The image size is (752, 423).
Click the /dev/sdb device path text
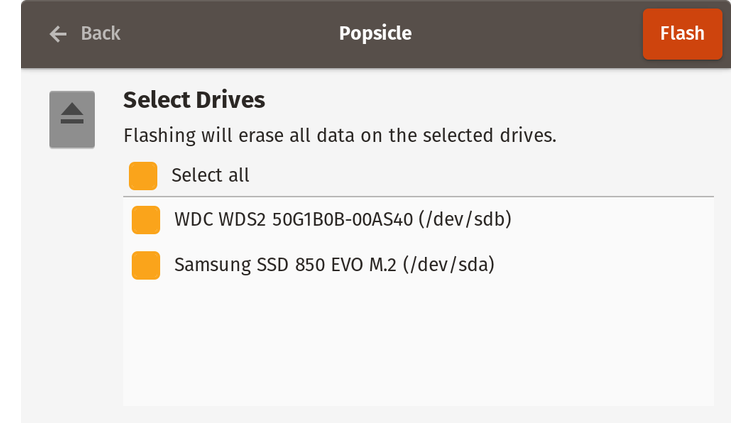coord(465,220)
